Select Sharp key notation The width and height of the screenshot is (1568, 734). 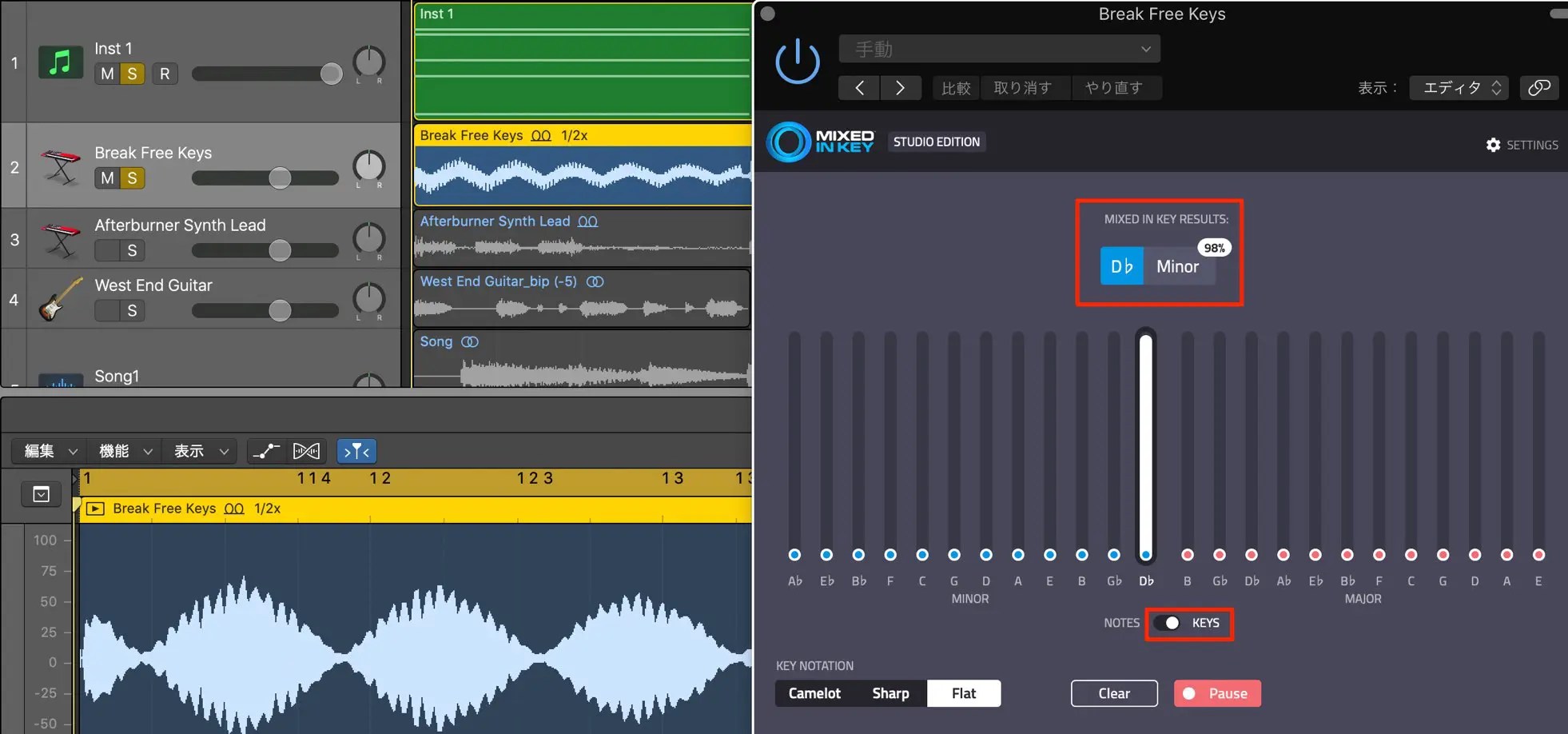(890, 693)
